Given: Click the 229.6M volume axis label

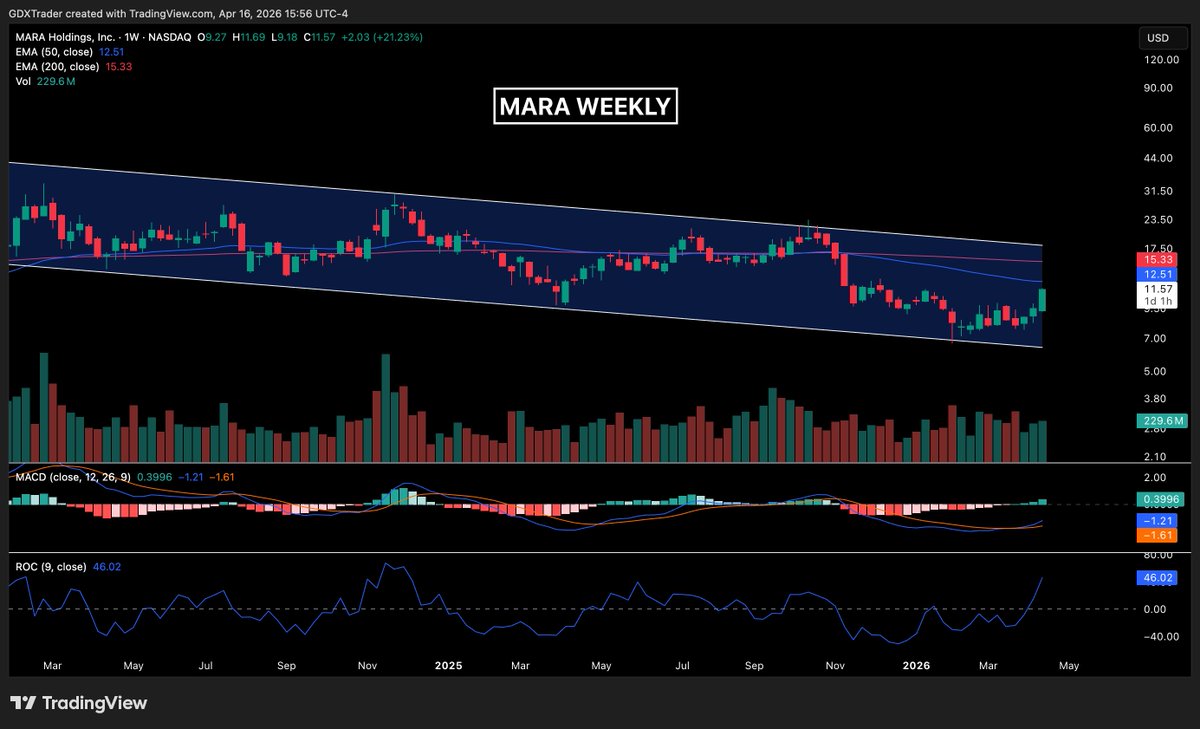Looking at the screenshot, I should pyautogui.click(x=1157, y=422).
